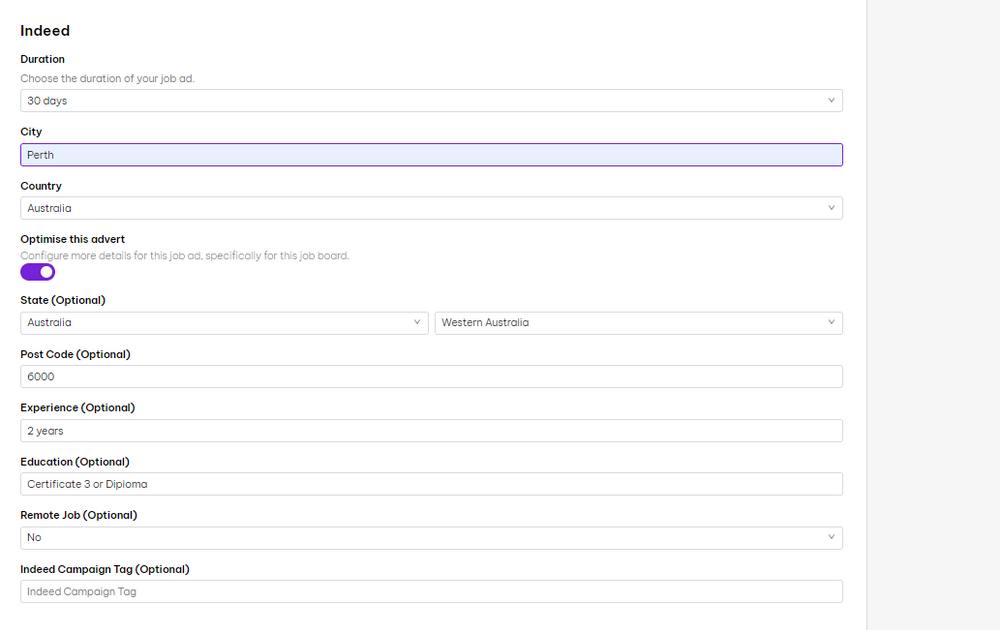Disable the Optimise this advert toggle
Viewport: 1000px width, 630px height.
pos(38,272)
